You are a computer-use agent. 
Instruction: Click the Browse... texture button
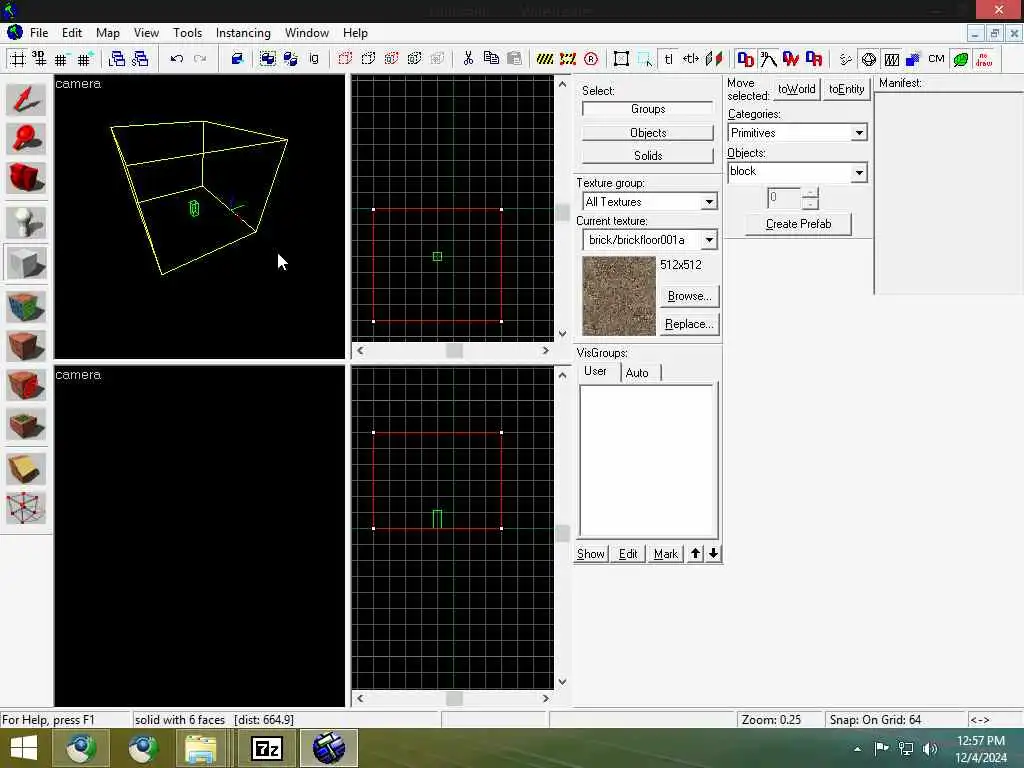689,296
